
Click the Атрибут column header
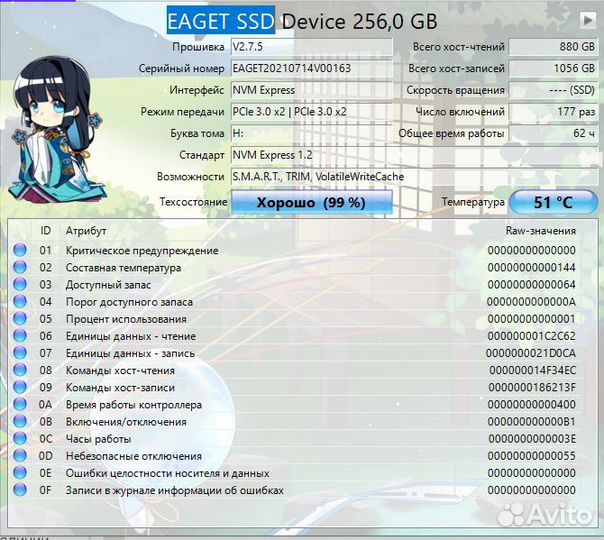coord(86,231)
